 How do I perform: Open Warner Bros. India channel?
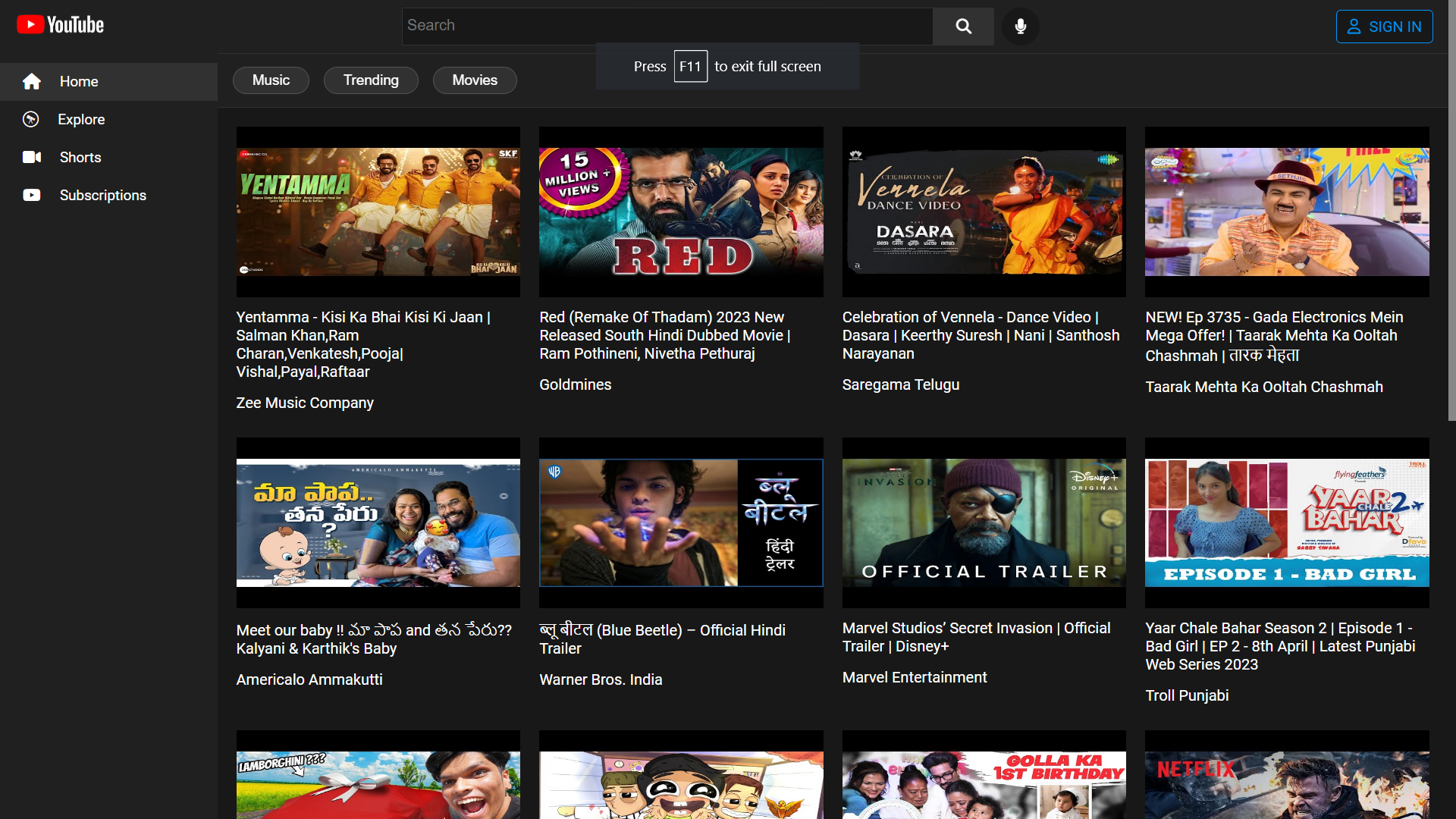(x=601, y=679)
